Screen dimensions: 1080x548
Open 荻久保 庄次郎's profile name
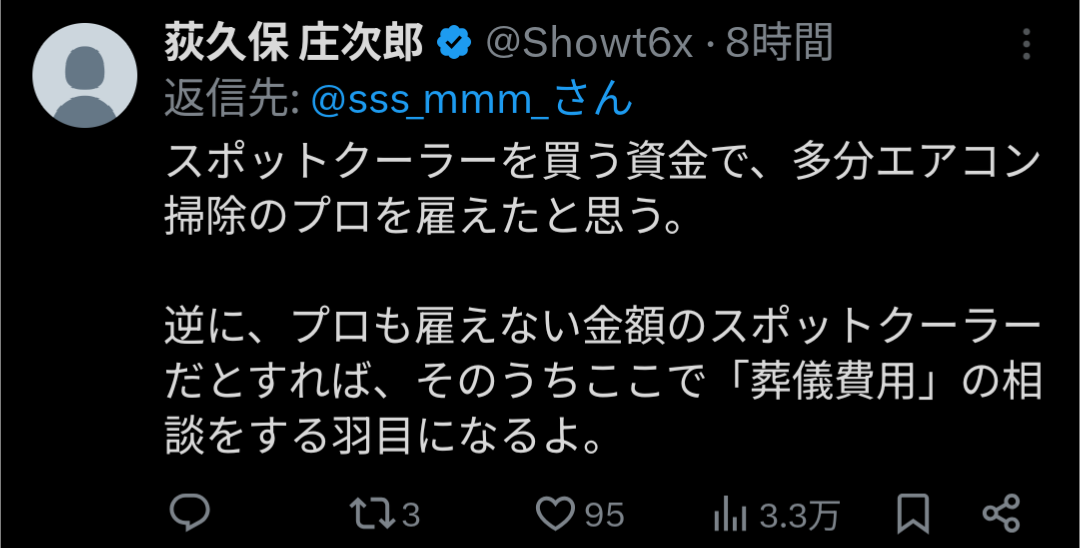294,44
